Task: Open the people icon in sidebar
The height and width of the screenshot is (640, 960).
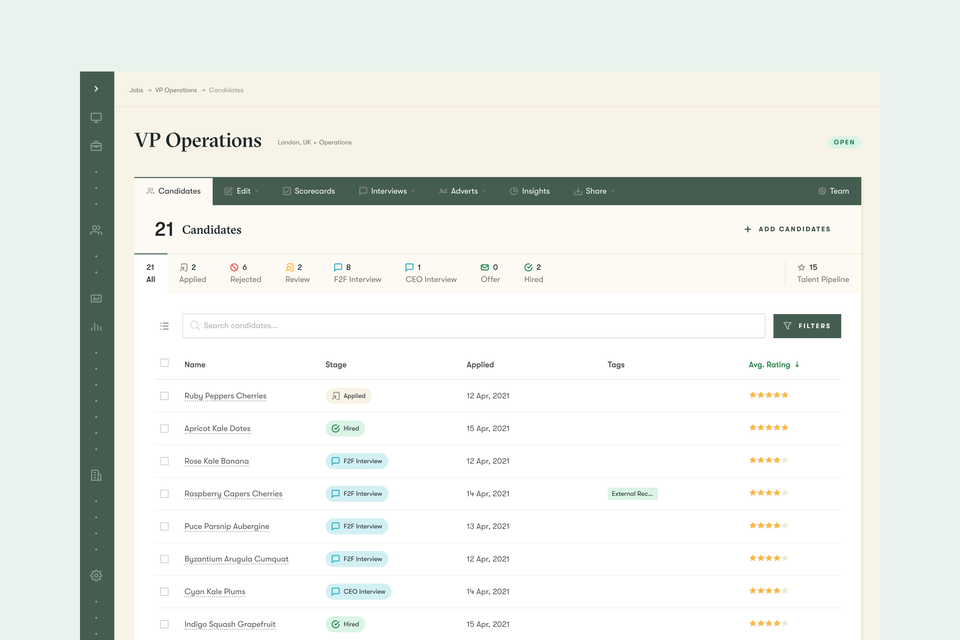Action: click(96, 230)
